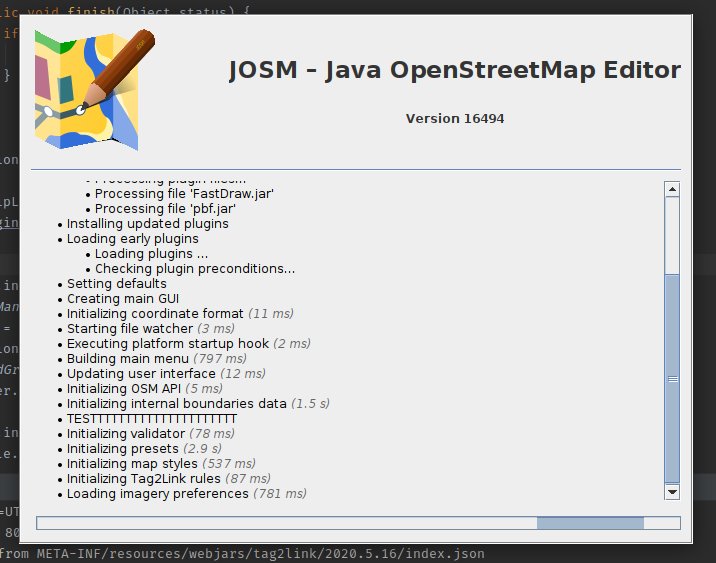
Task: Click 'Checking plugin preconditions...' sub-entry
Action: tap(195, 269)
